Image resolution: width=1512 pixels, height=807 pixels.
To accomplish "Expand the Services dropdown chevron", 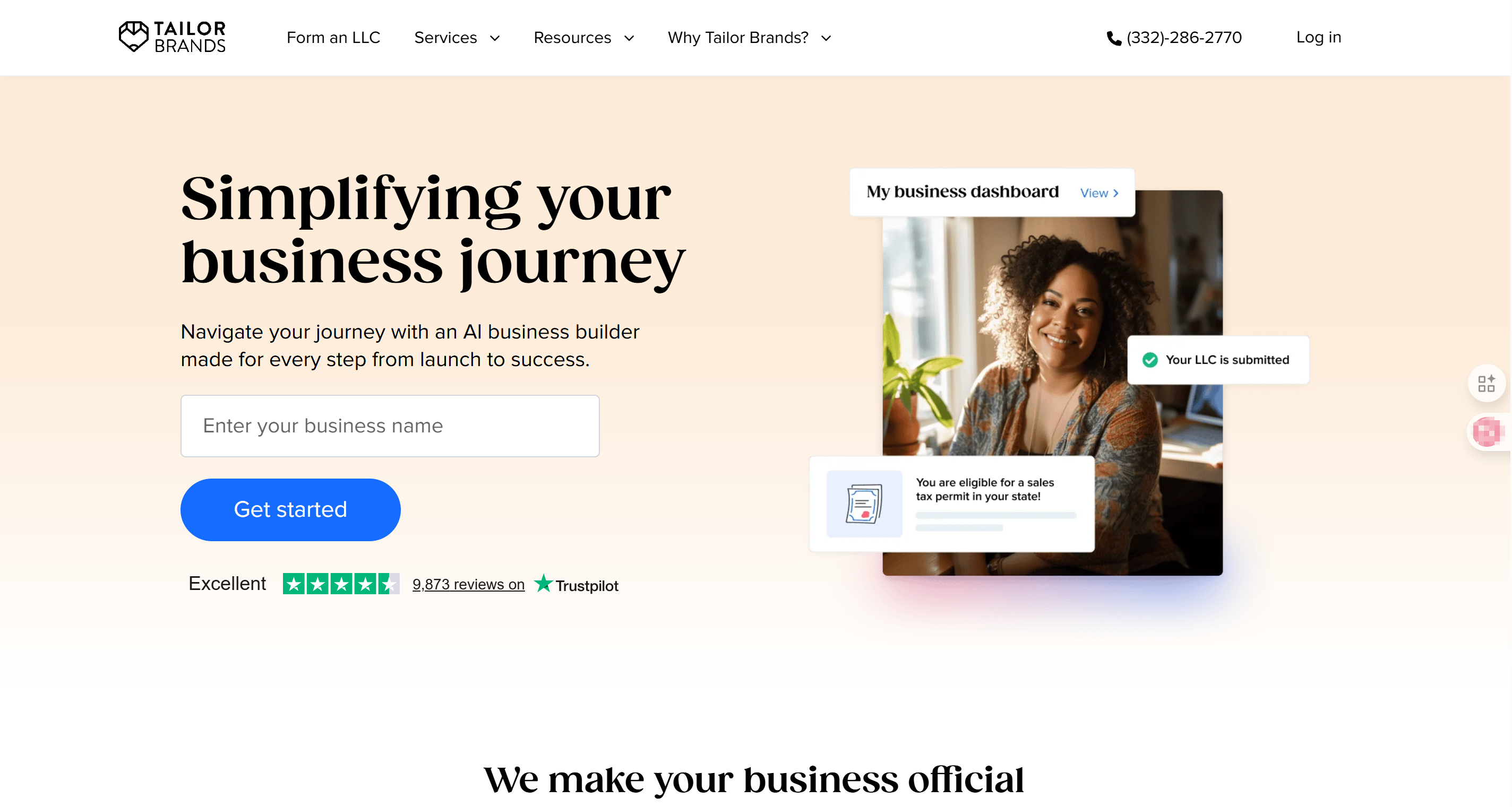I will click(x=495, y=38).
